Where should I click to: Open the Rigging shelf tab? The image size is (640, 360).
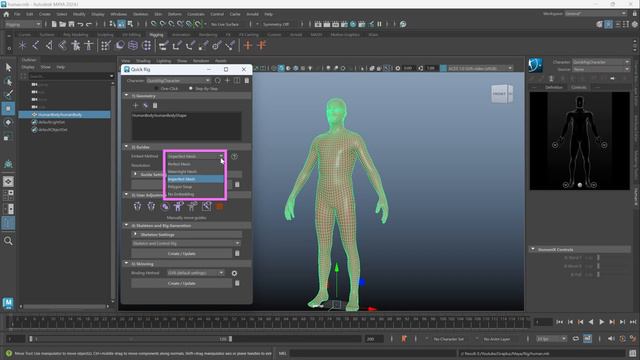tap(156, 35)
